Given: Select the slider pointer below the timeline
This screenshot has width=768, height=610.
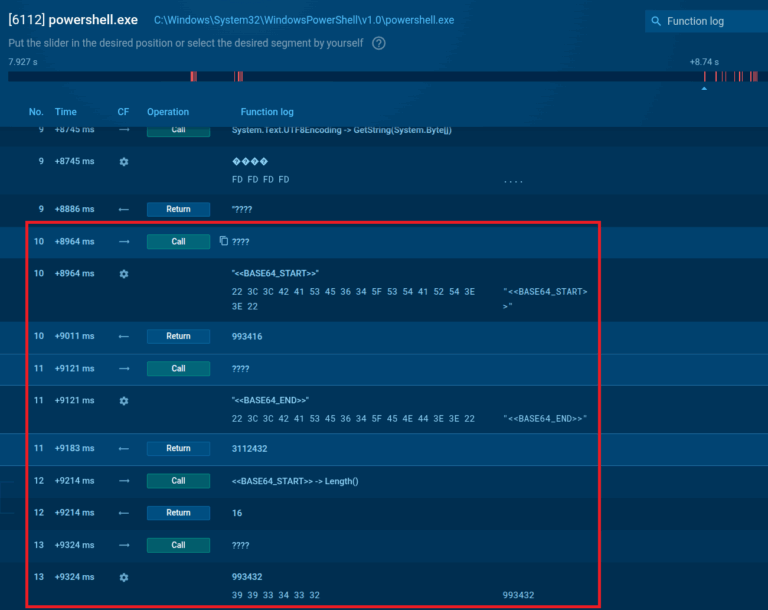Looking at the screenshot, I should coord(704,89).
